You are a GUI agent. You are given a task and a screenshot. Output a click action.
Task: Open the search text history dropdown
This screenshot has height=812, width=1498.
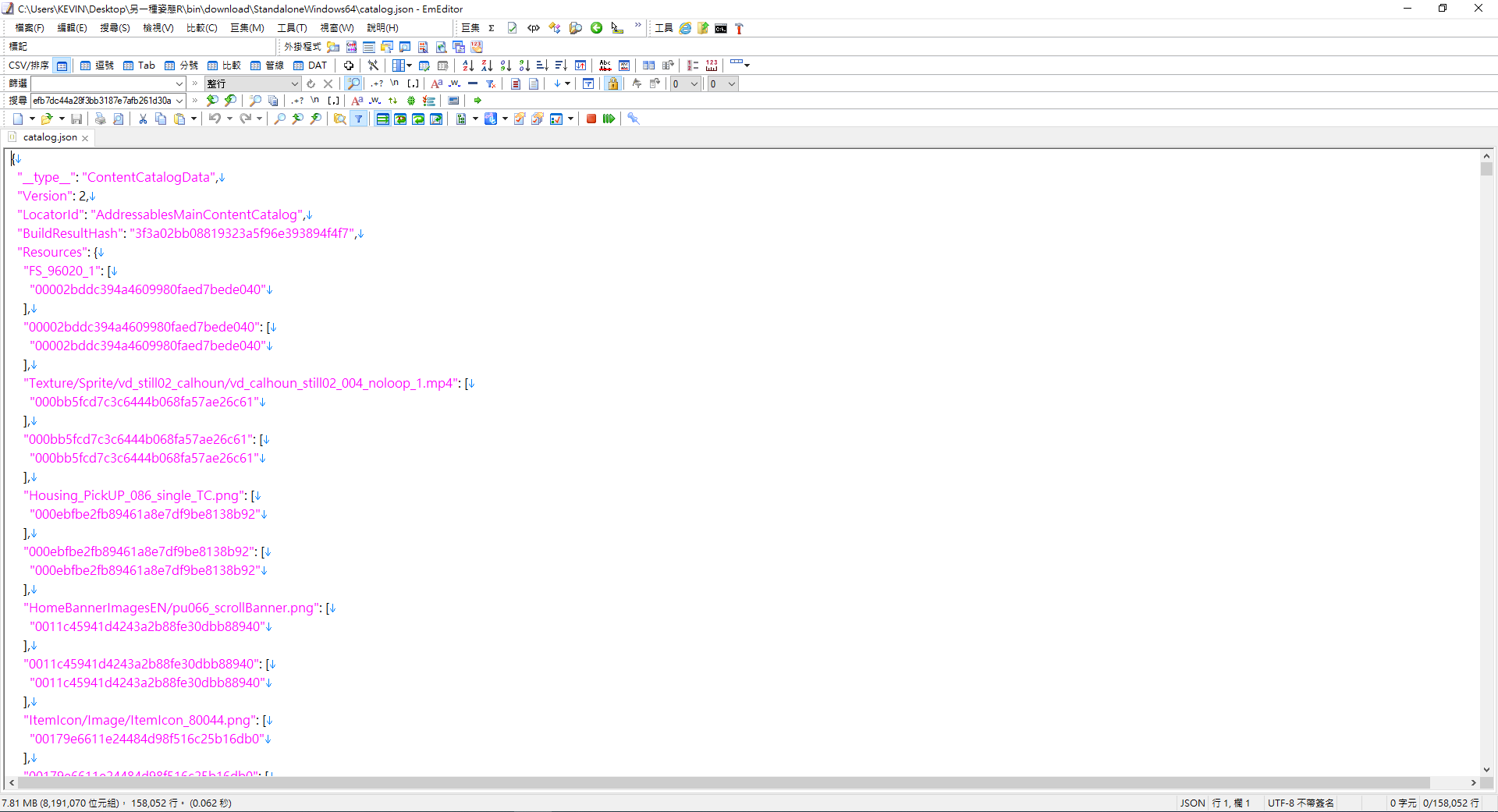tap(179, 101)
